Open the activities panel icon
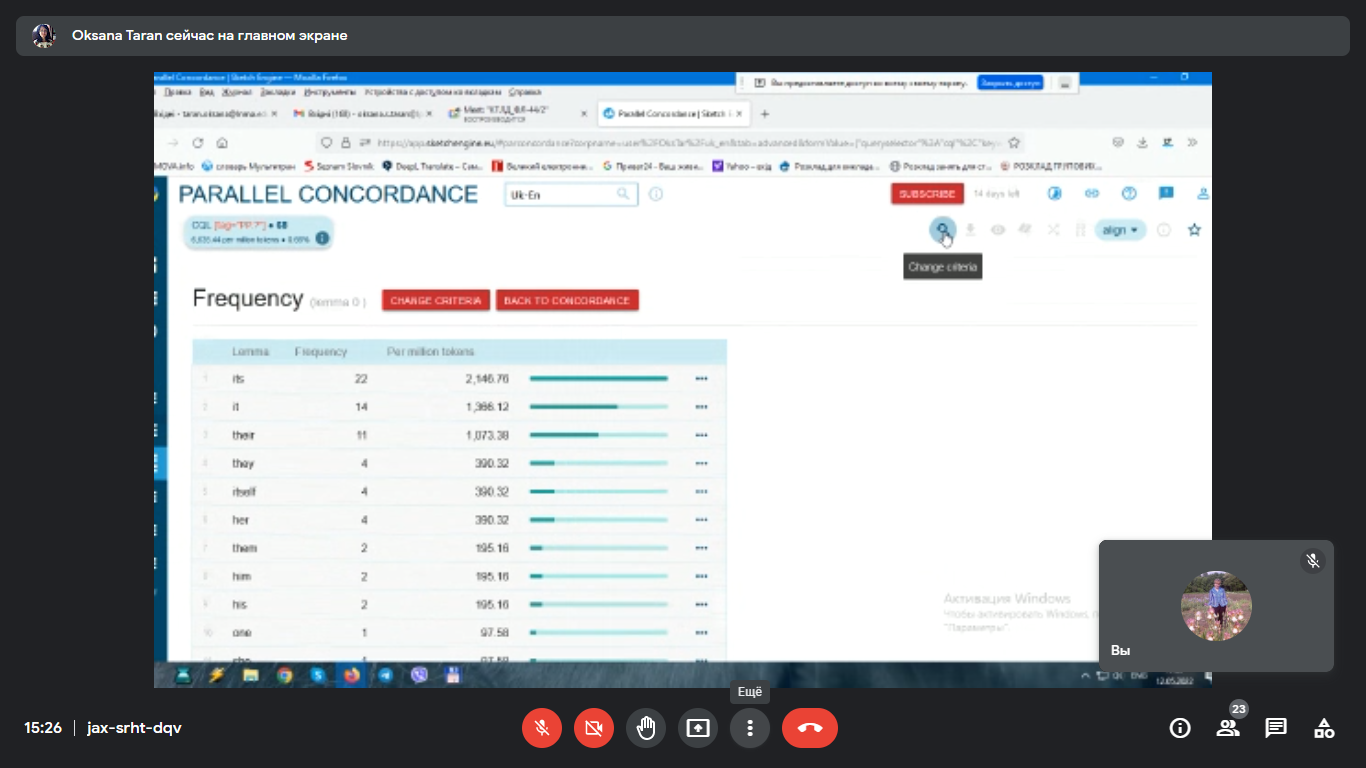The width and height of the screenshot is (1366, 768). (1324, 728)
